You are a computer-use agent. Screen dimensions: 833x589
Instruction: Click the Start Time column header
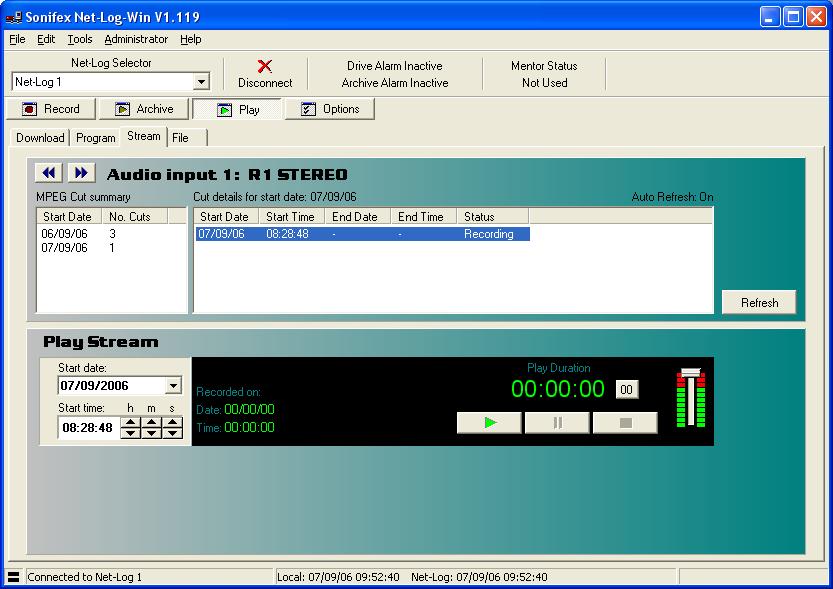(x=291, y=217)
